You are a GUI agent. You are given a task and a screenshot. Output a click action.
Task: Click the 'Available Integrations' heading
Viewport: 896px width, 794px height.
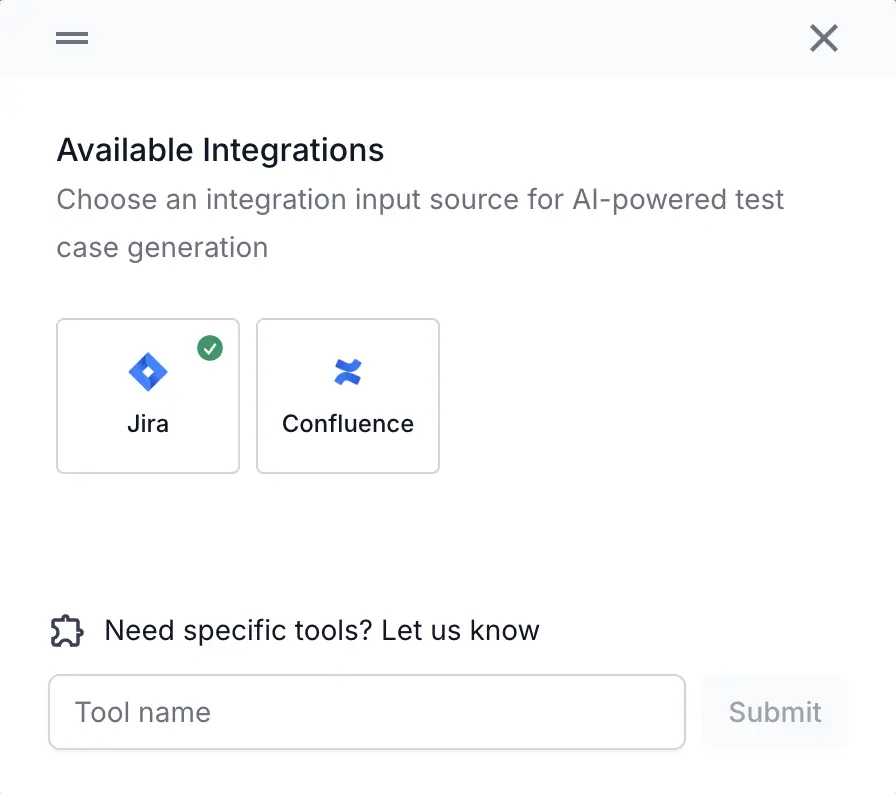(220, 150)
